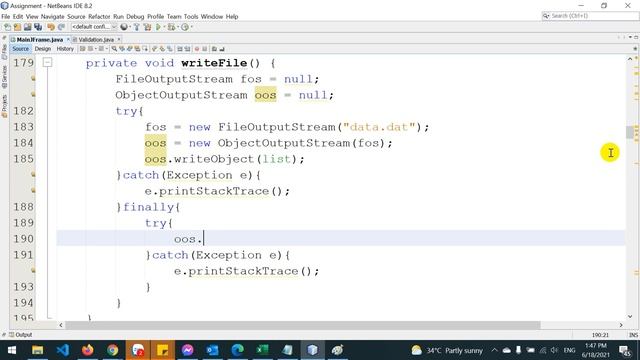Toggle Highlight Search in editor toolbar
Image resolution: width=640 pixels, height=360 pixels.
pos(137,49)
